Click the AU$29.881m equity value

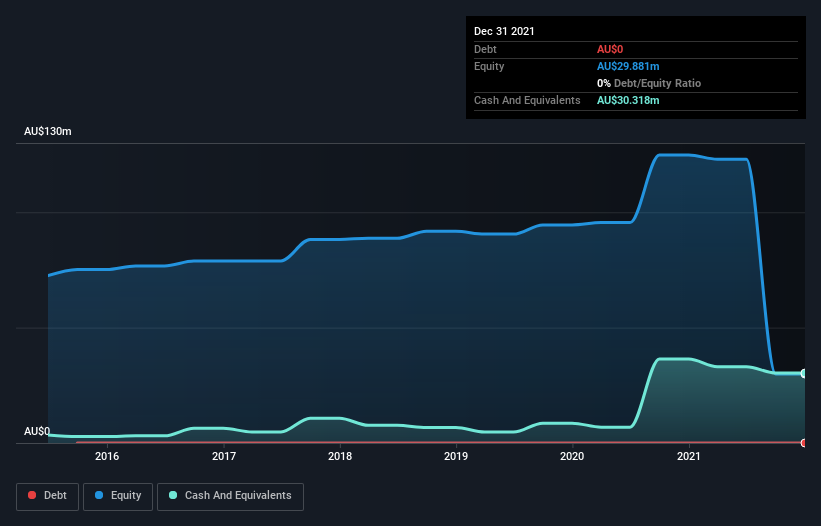point(628,66)
